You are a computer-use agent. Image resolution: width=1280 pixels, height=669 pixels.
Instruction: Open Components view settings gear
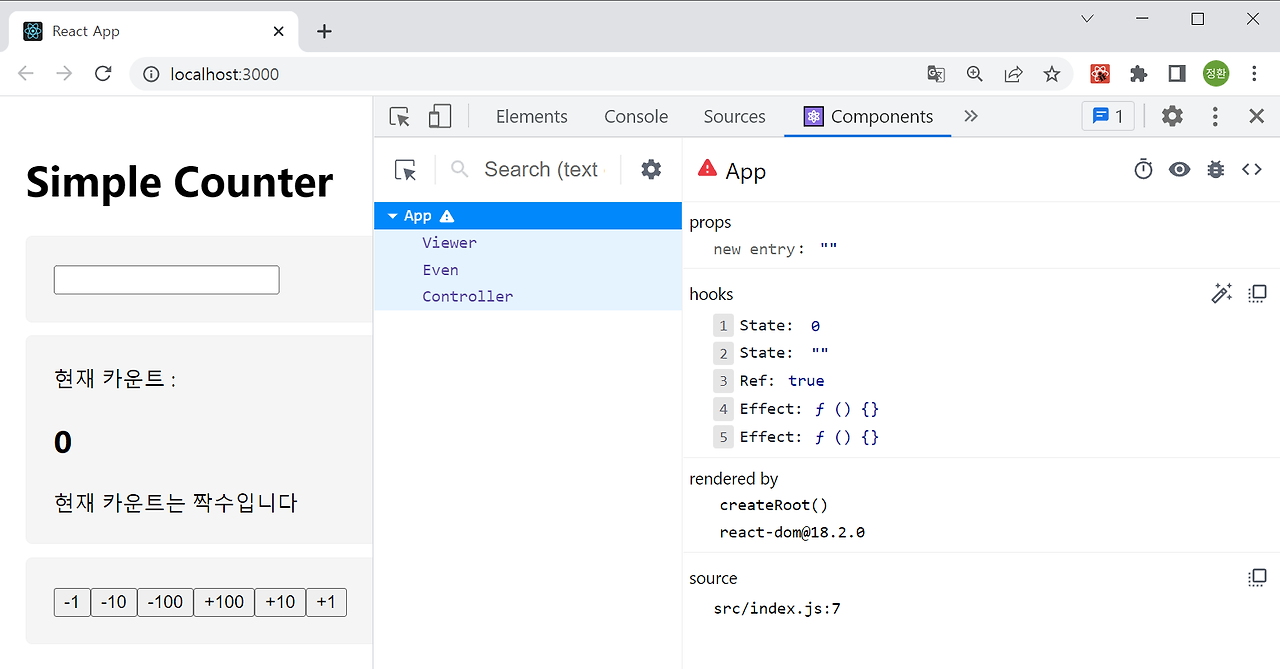pos(651,170)
